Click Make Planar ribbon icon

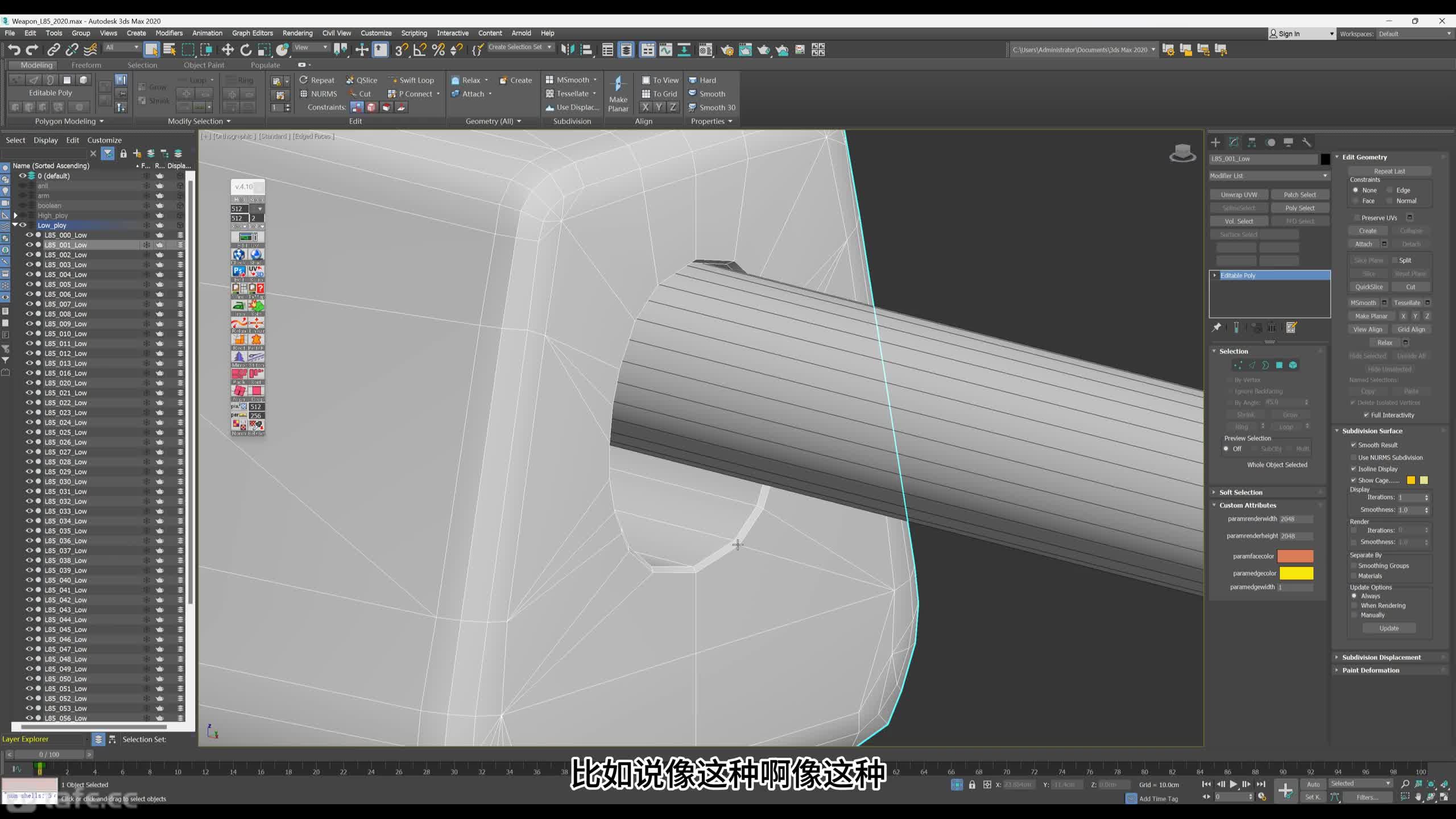(x=618, y=93)
